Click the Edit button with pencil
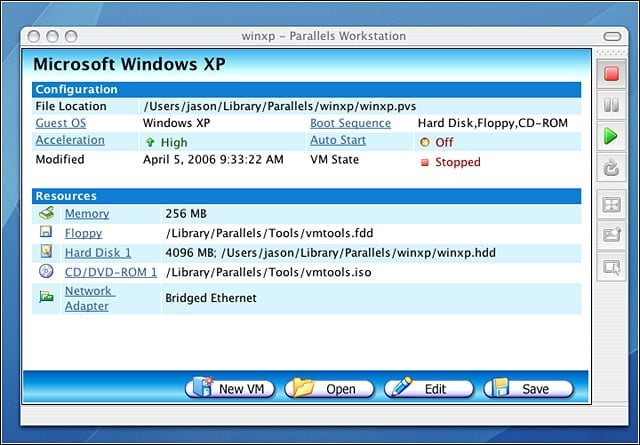Image resolution: width=640 pixels, height=445 pixels. tap(429, 388)
